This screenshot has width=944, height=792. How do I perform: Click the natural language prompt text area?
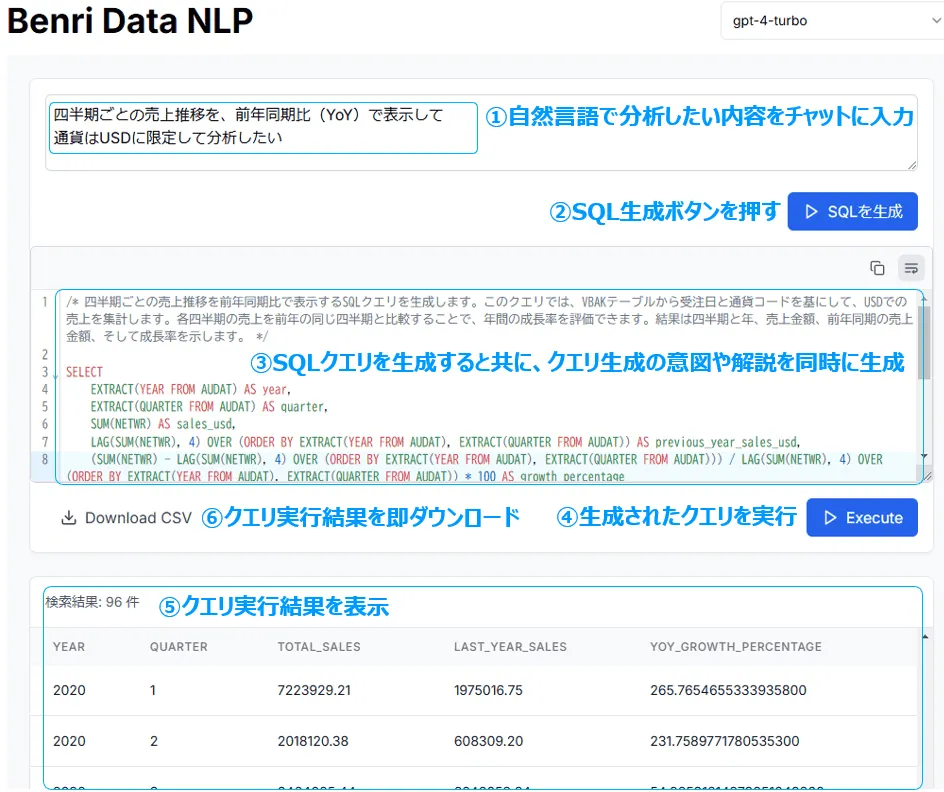(481, 132)
